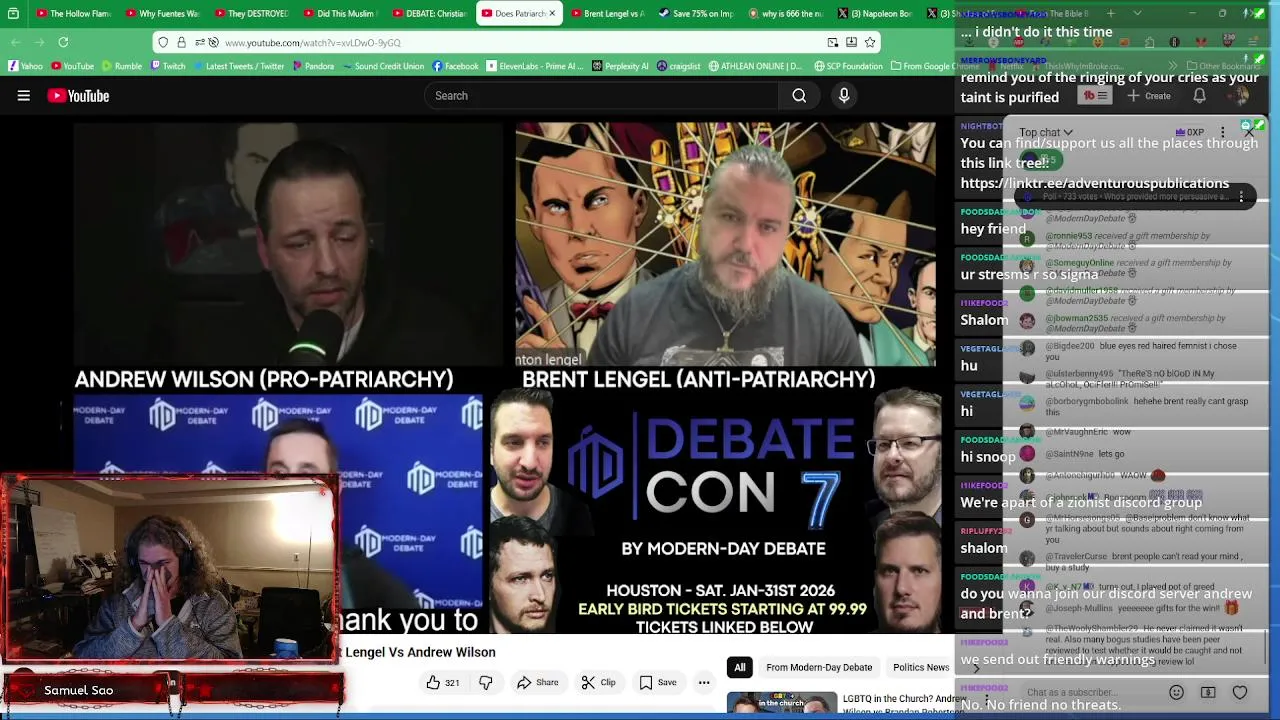Create a clip with the Clip button

coord(598,683)
